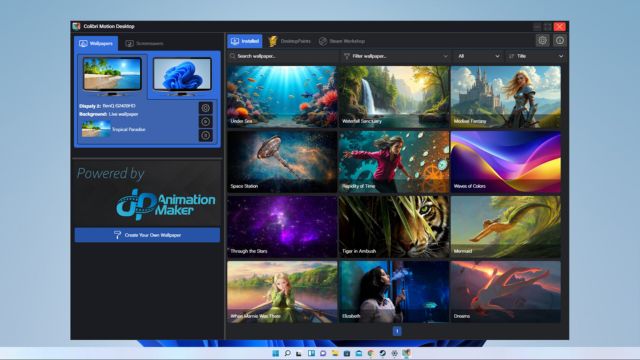The width and height of the screenshot is (640, 360).
Task: Open the Steam Workshop tab
Action: [x=342, y=41]
